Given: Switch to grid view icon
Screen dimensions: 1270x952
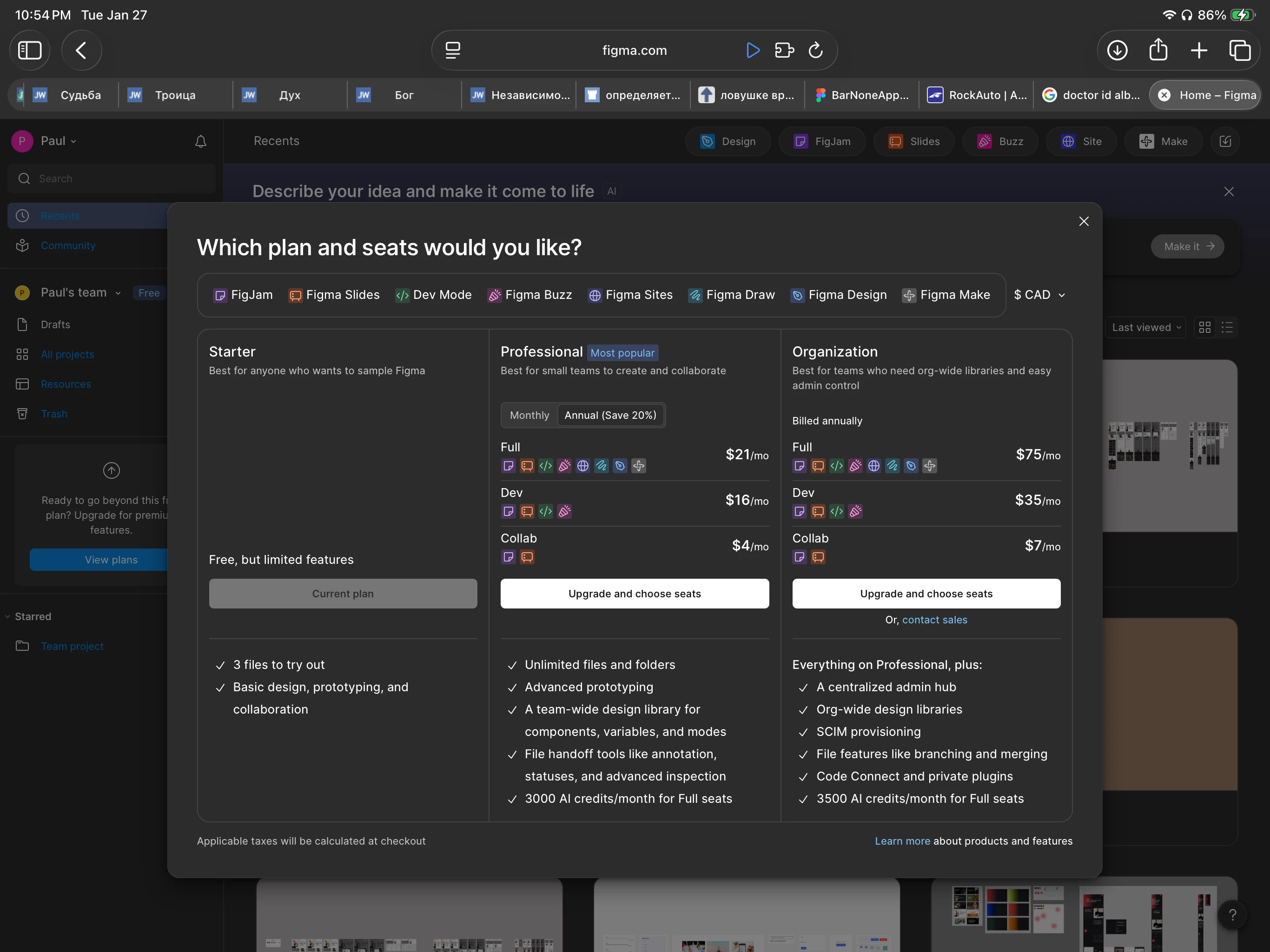Looking at the screenshot, I should pos(1204,327).
